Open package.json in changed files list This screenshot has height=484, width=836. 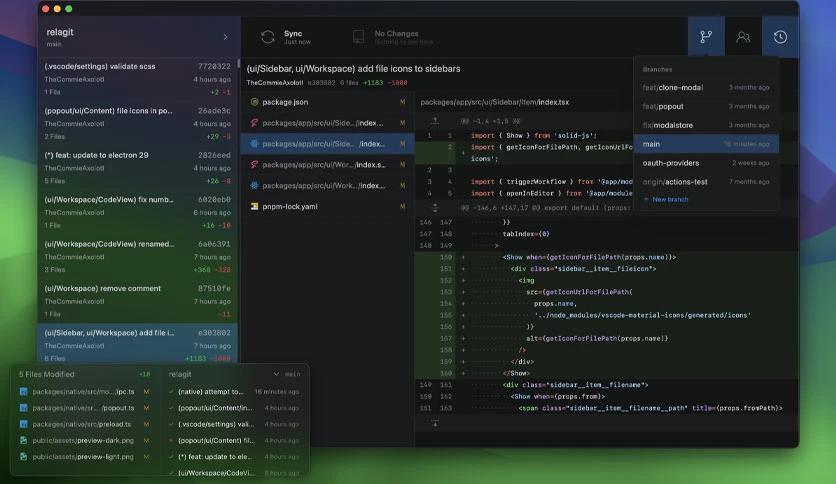tap(328, 102)
